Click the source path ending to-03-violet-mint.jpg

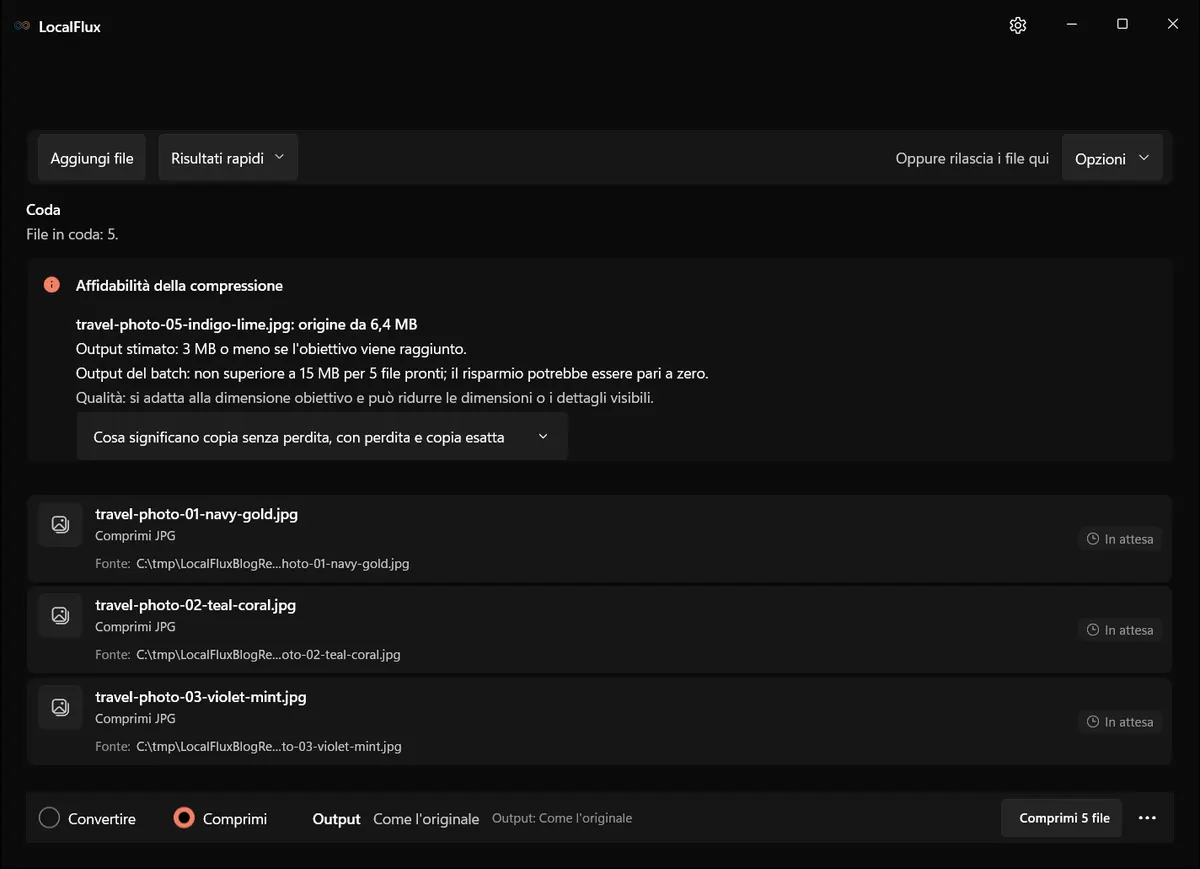(x=269, y=747)
